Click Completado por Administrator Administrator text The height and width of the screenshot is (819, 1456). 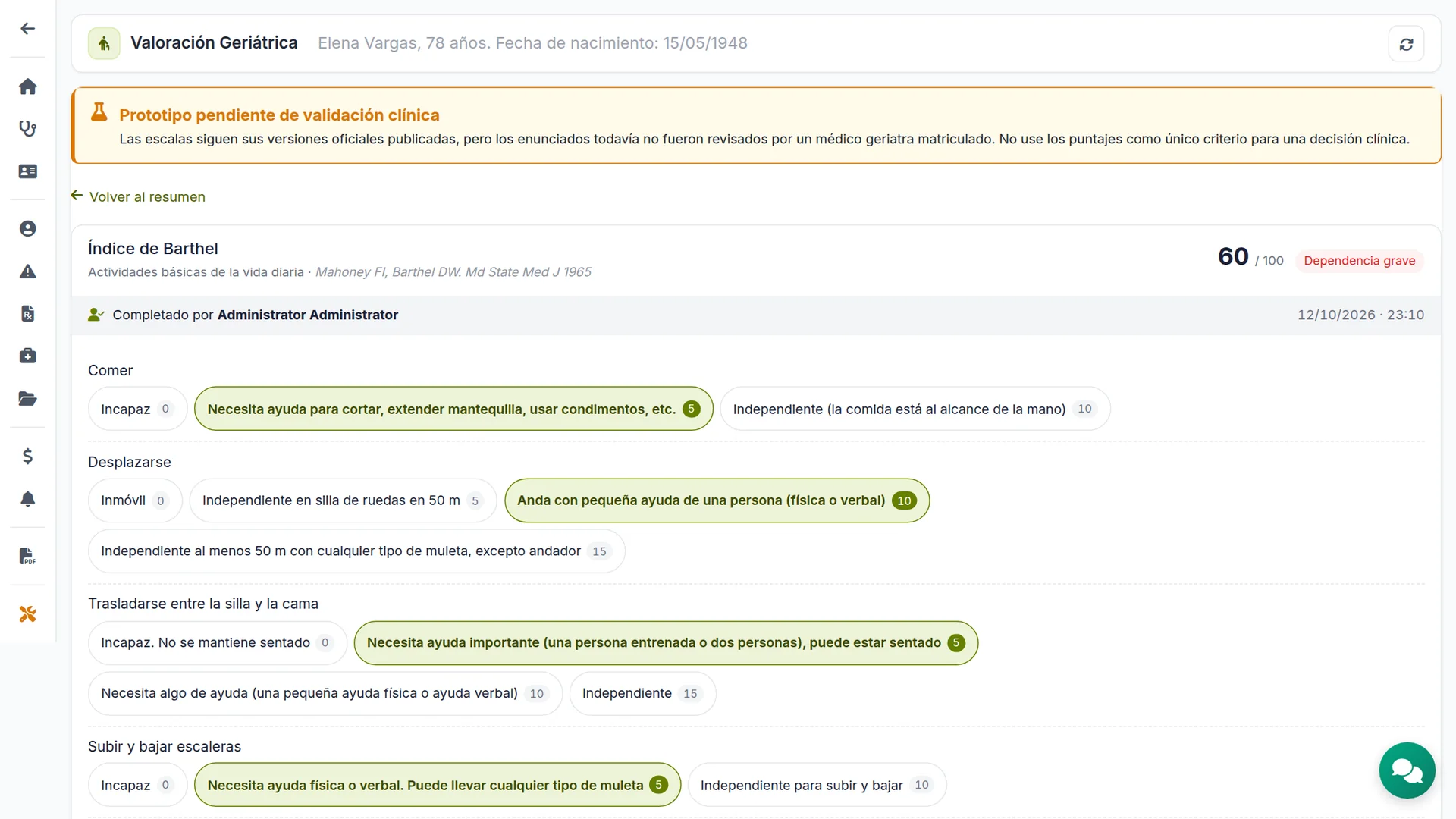256,315
